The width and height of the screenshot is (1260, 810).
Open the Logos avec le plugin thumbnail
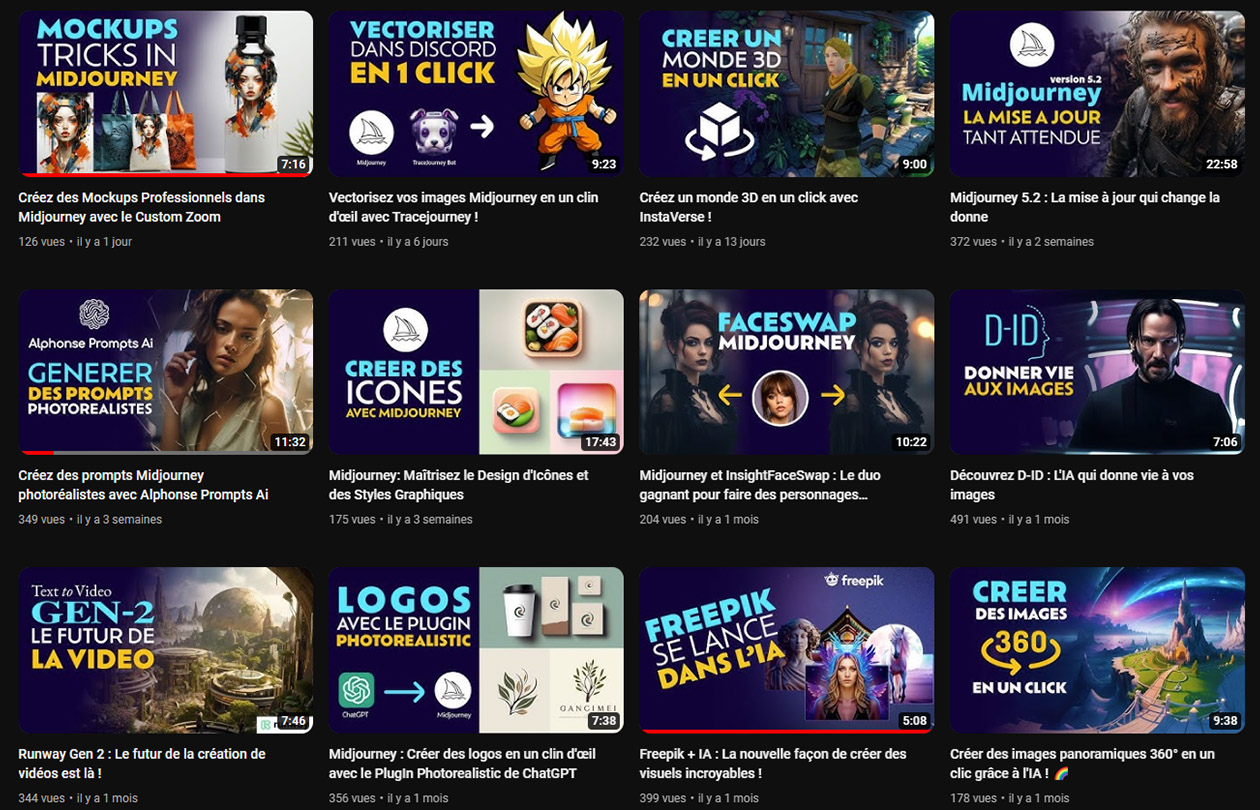[476, 650]
